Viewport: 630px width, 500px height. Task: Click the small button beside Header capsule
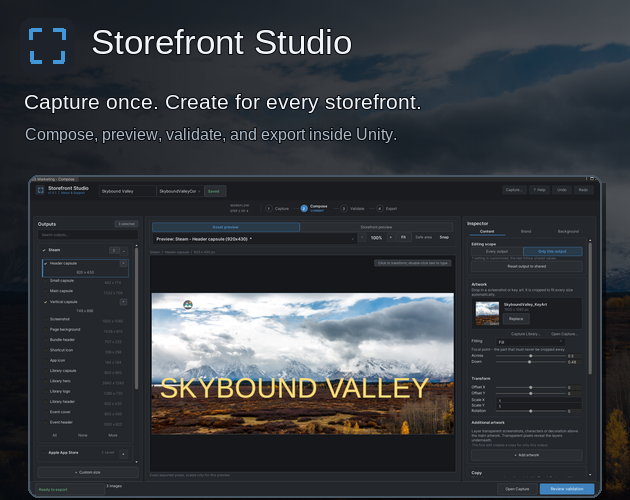tap(123, 263)
